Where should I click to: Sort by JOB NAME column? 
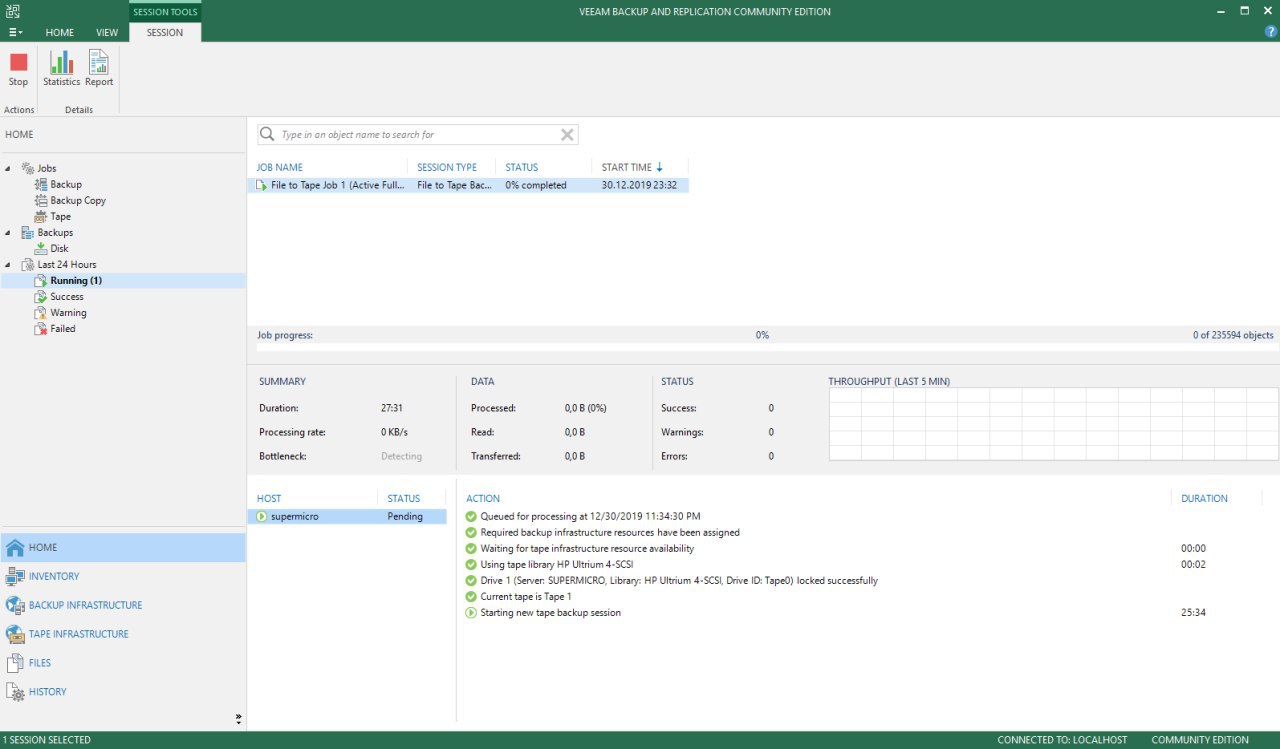[x=280, y=167]
